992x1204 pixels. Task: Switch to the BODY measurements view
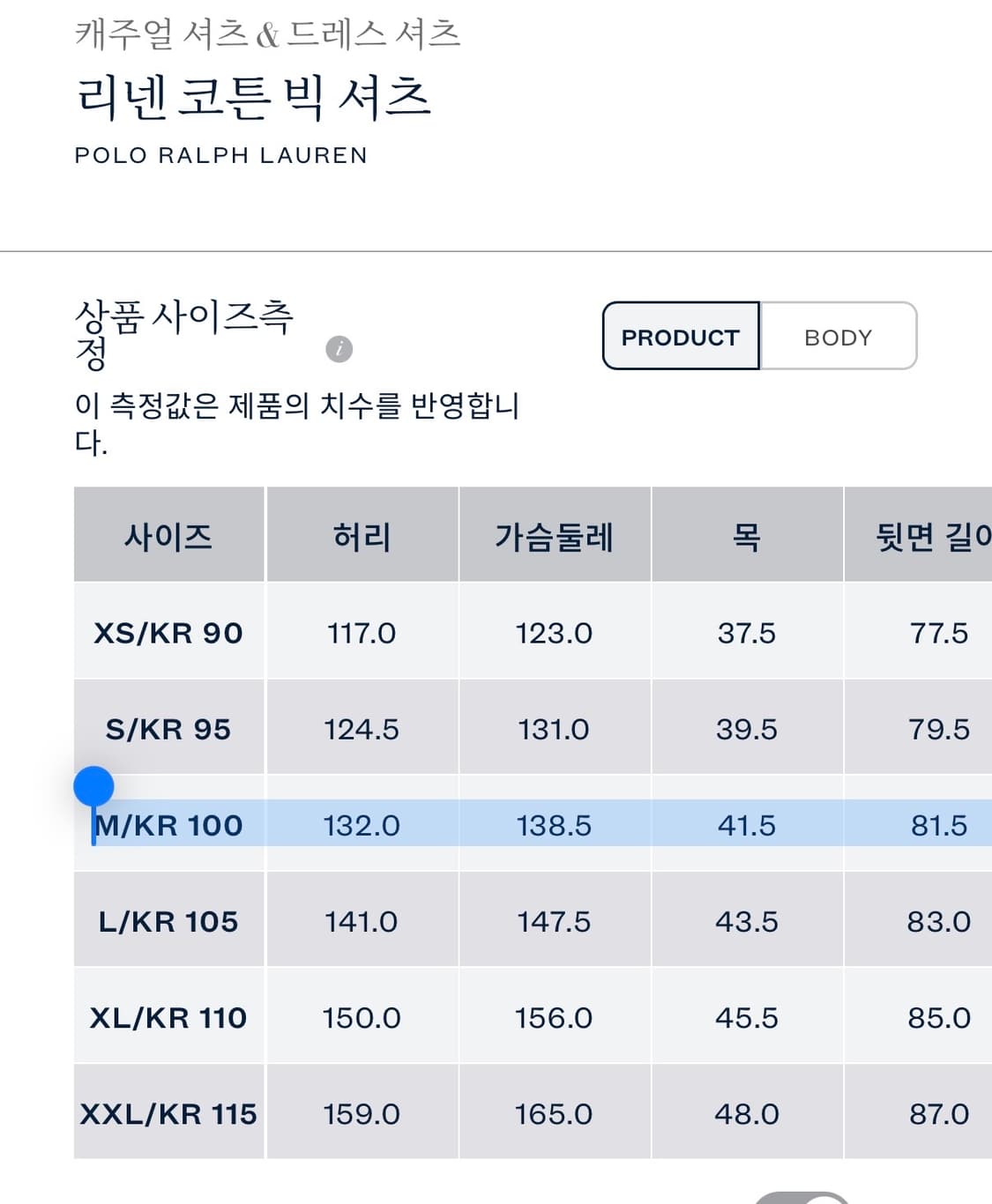(x=838, y=337)
